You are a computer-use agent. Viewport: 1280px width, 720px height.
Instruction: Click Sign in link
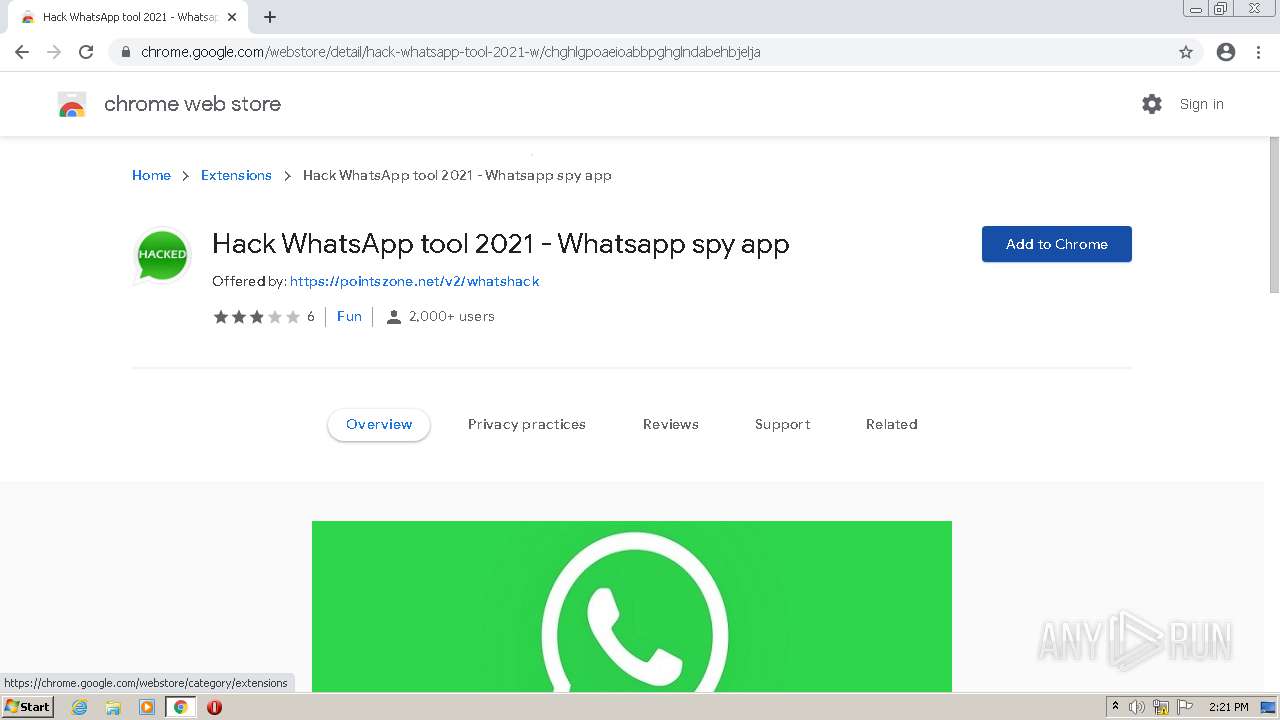(1201, 104)
